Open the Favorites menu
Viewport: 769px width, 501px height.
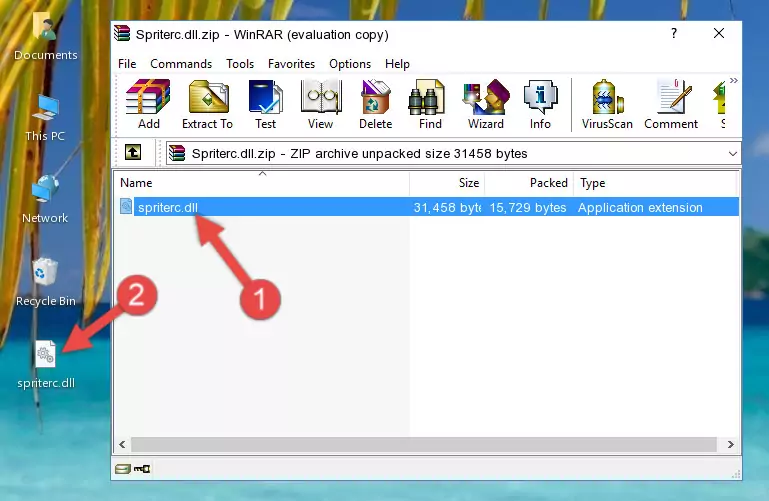point(291,64)
